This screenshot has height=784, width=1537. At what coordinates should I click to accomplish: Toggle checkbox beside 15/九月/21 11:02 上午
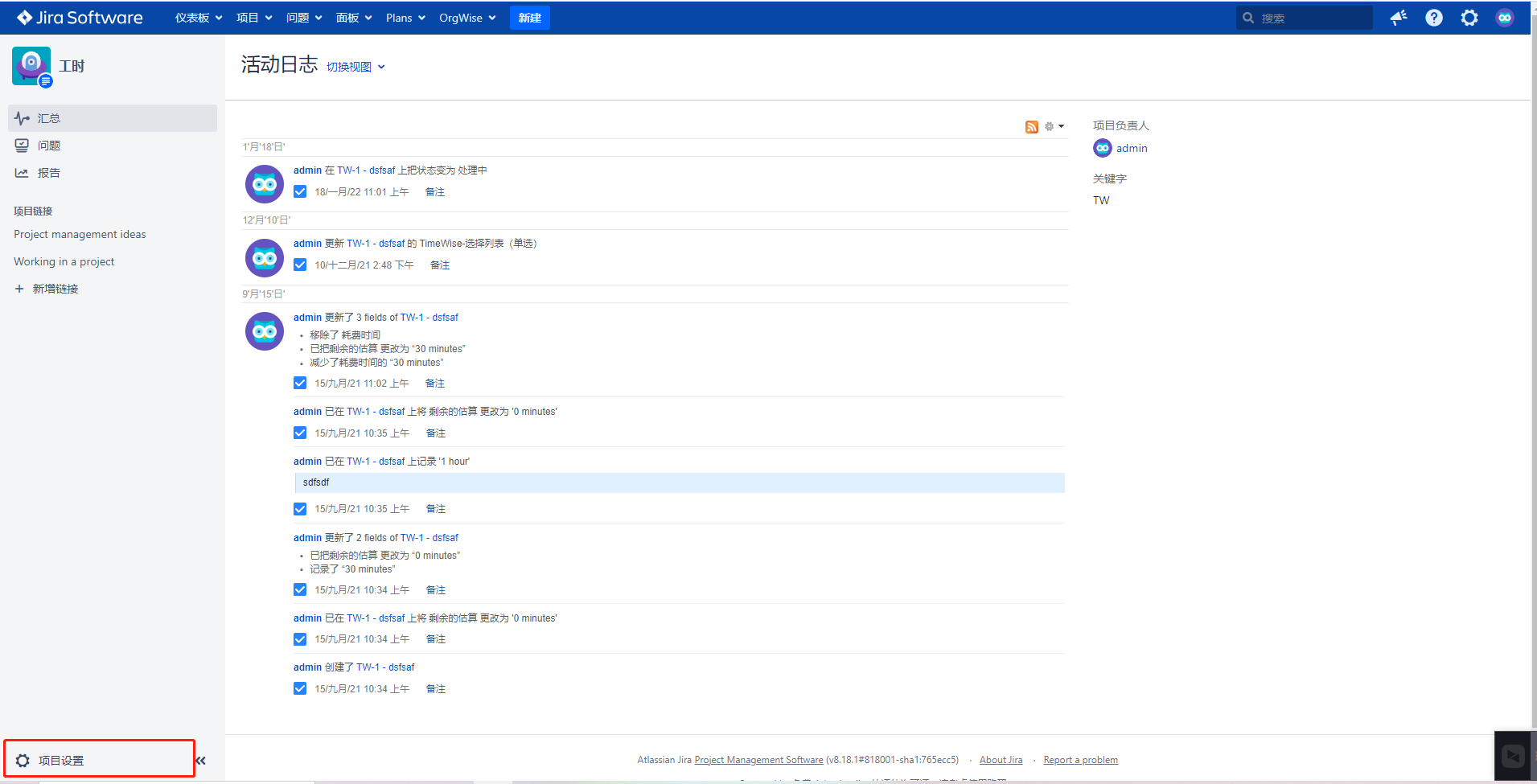click(300, 384)
